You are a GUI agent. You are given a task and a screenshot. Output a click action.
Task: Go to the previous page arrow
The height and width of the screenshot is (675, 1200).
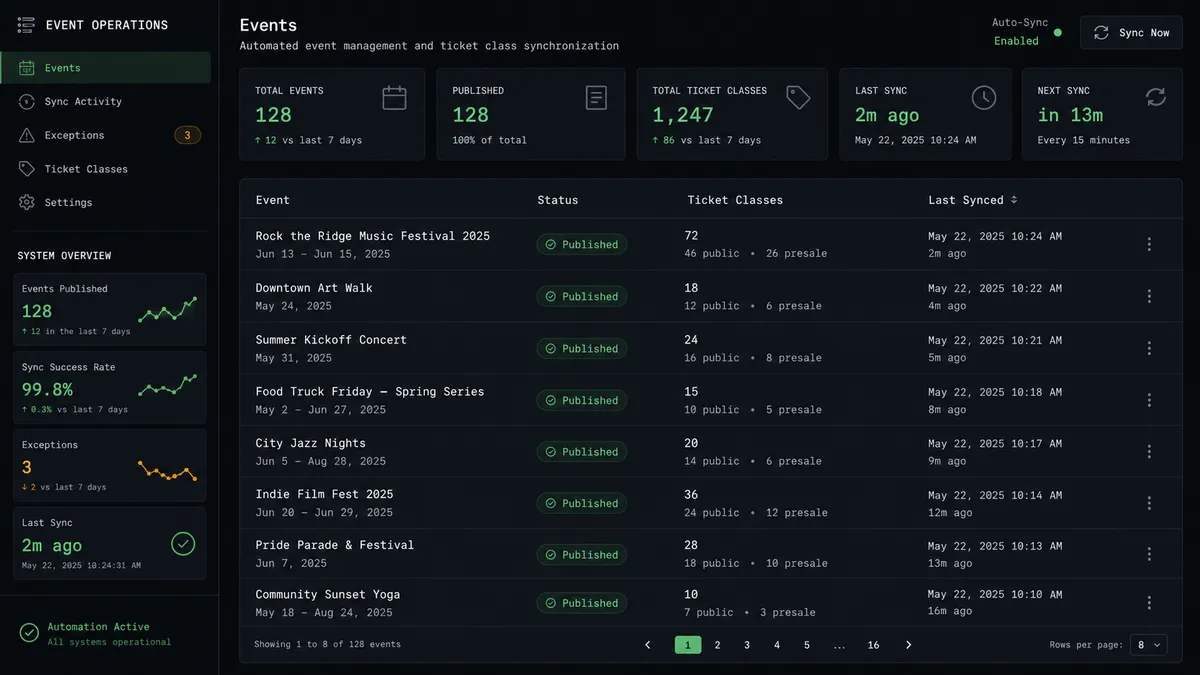pyautogui.click(x=648, y=645)
